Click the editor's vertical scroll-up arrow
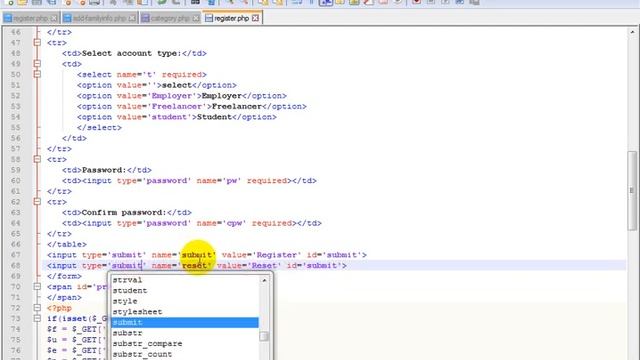 coord(632,32)
